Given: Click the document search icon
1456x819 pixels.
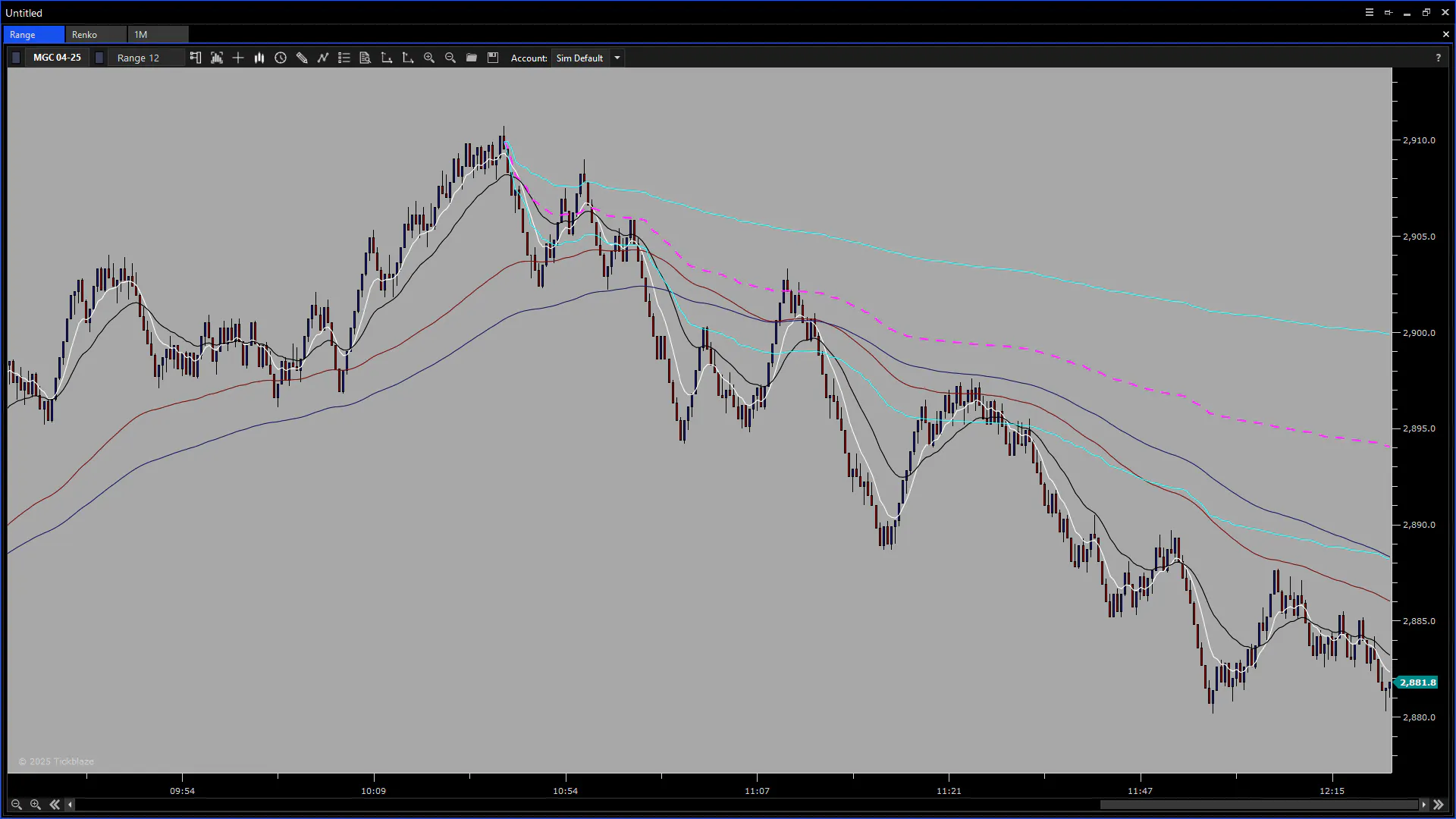Looking at the screenshot, I should [x=366, y=58].
